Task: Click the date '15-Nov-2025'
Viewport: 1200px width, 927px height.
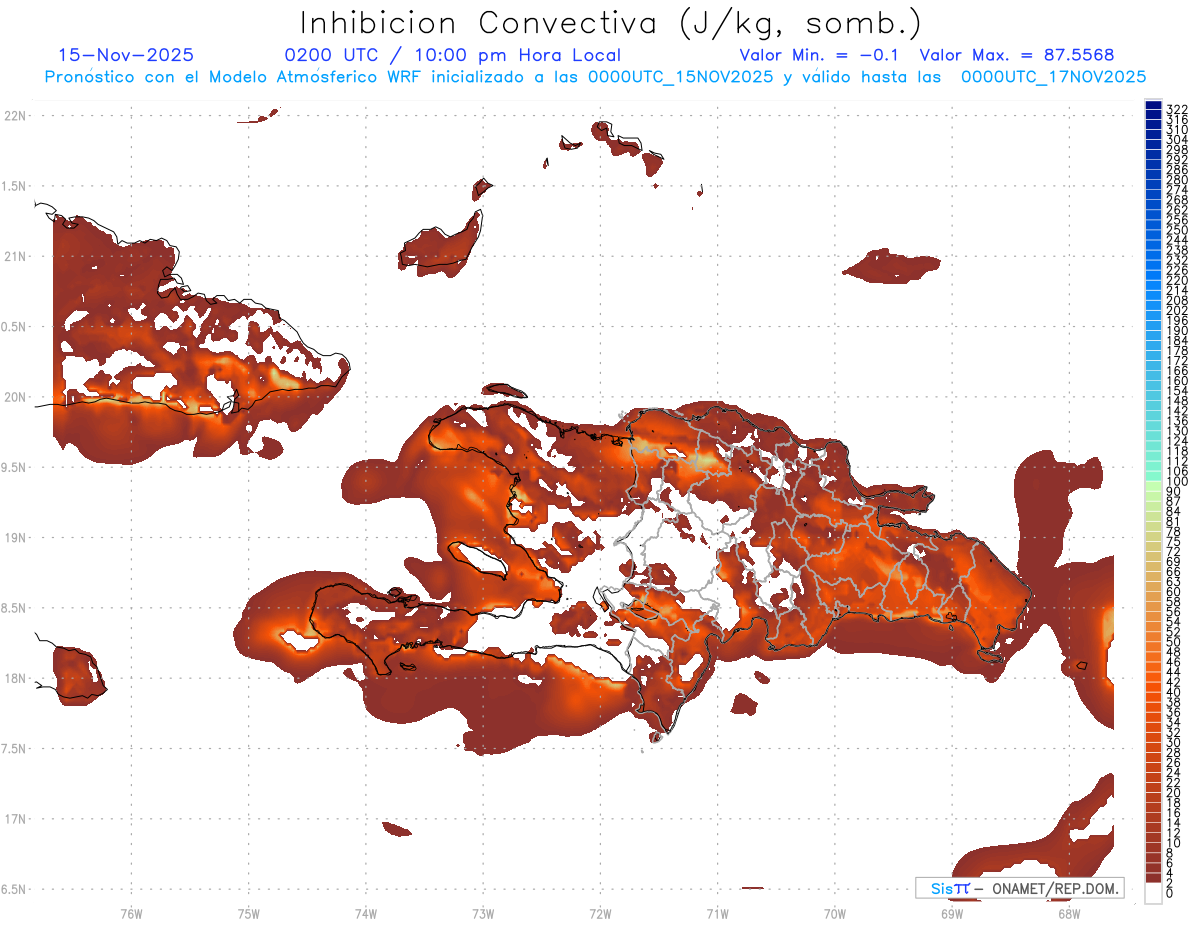Action: [x=126, y=55]
